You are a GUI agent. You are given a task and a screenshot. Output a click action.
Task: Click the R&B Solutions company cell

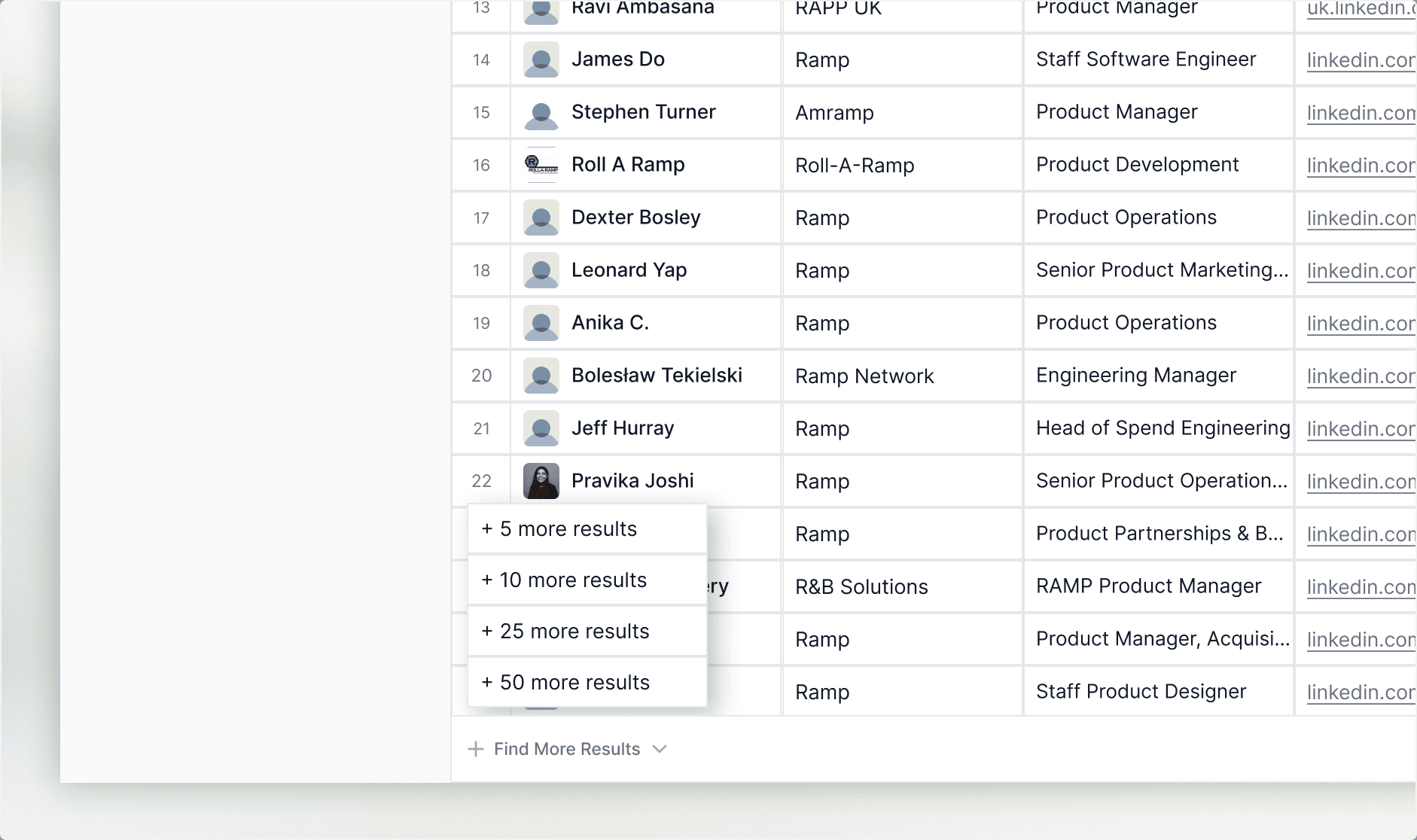point(903,587)
